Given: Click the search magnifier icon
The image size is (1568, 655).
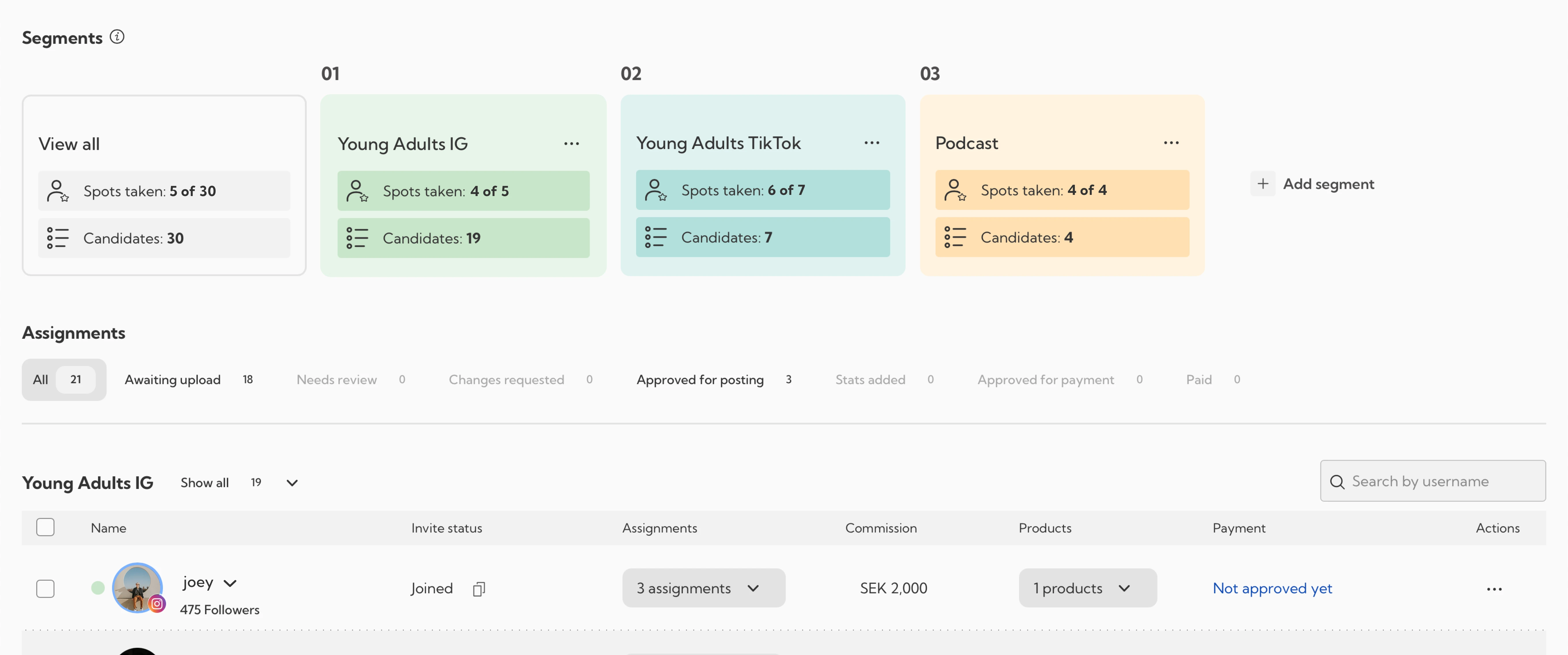Looking at the screenshot, I should 1337,481.
